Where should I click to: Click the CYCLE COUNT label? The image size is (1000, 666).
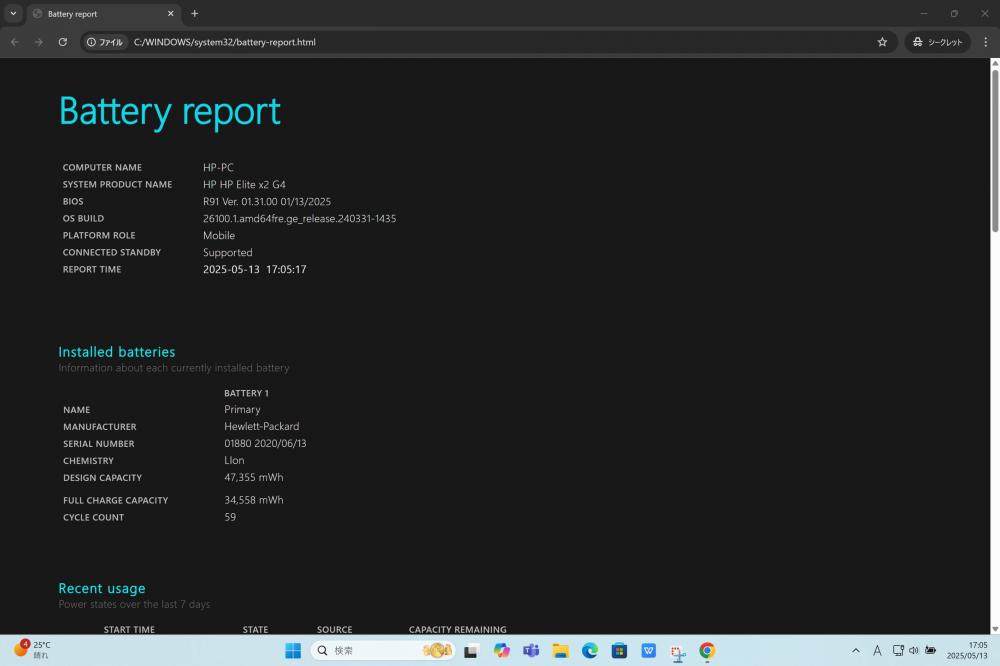[x=94, y=517]
